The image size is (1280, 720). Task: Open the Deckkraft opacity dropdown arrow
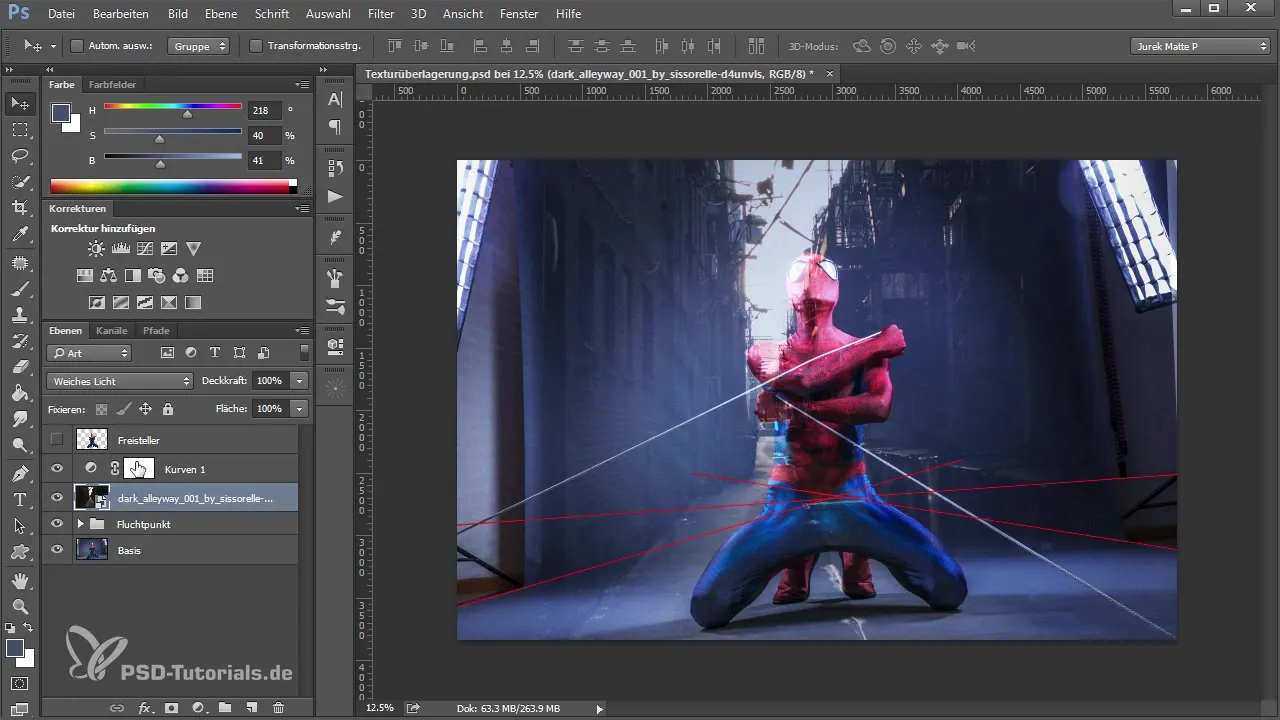(x=299, y=381)
